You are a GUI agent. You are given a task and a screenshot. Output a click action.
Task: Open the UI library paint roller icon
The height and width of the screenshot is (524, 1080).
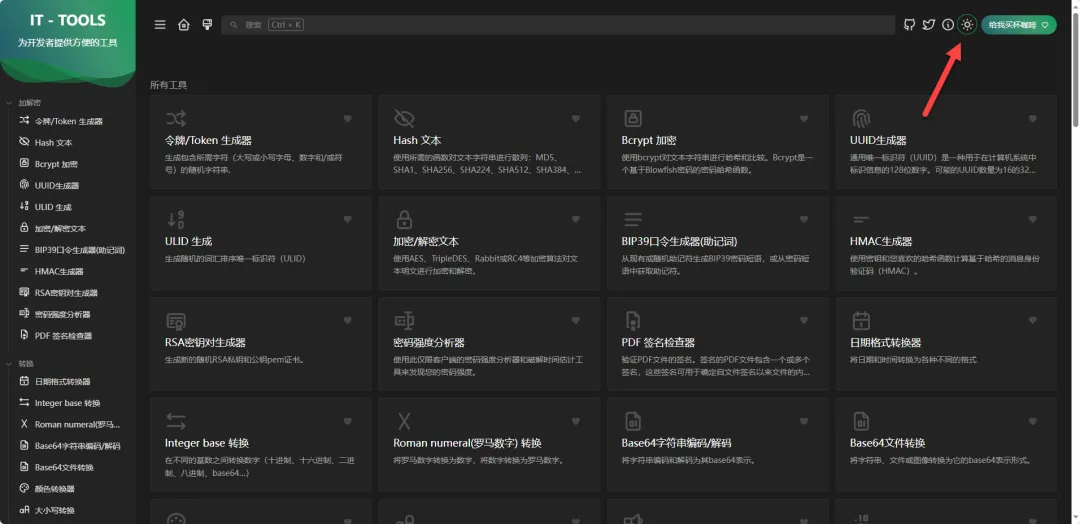pos(207,25)
